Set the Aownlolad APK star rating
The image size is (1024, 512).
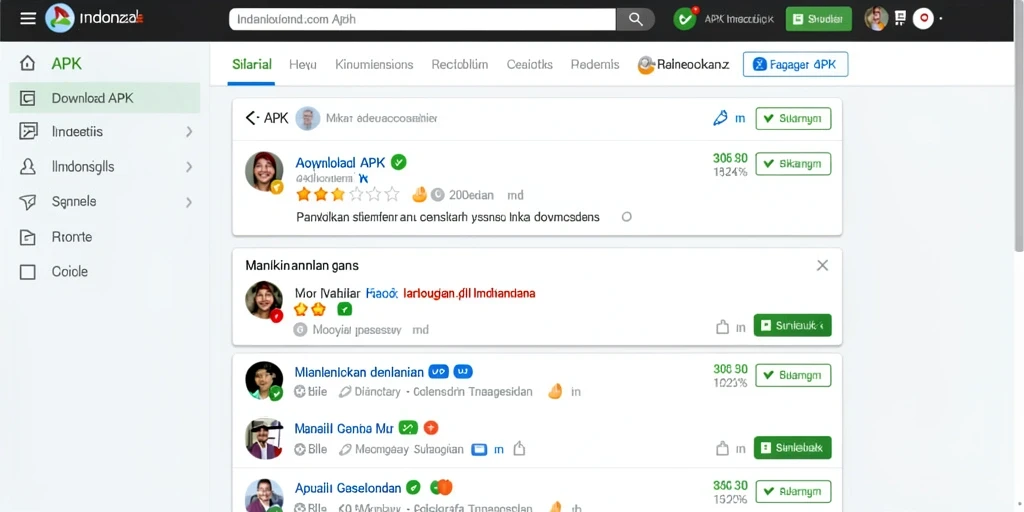[347, 194]
